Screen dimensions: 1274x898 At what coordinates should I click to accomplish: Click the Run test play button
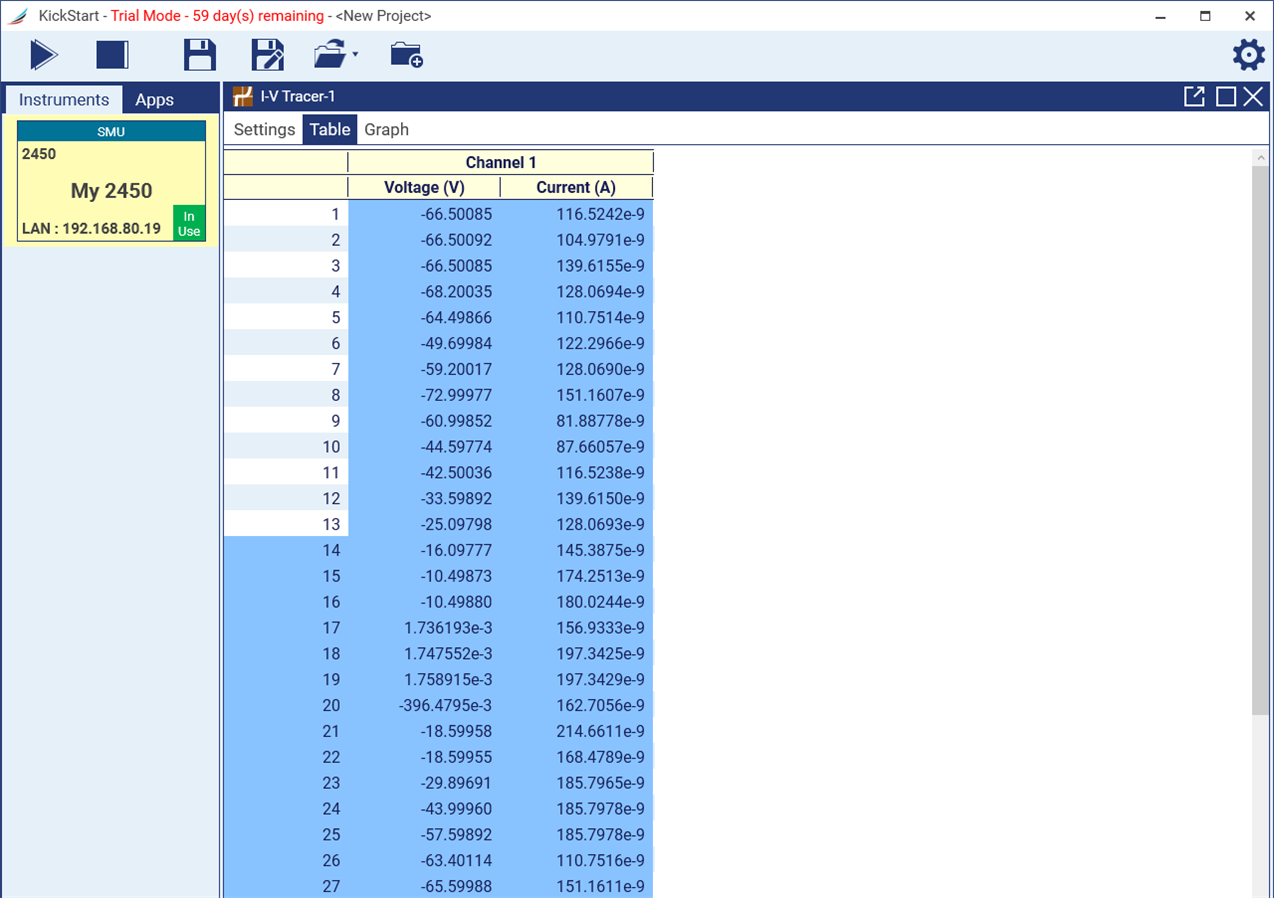pyautogui.click(x=43, y=54)
